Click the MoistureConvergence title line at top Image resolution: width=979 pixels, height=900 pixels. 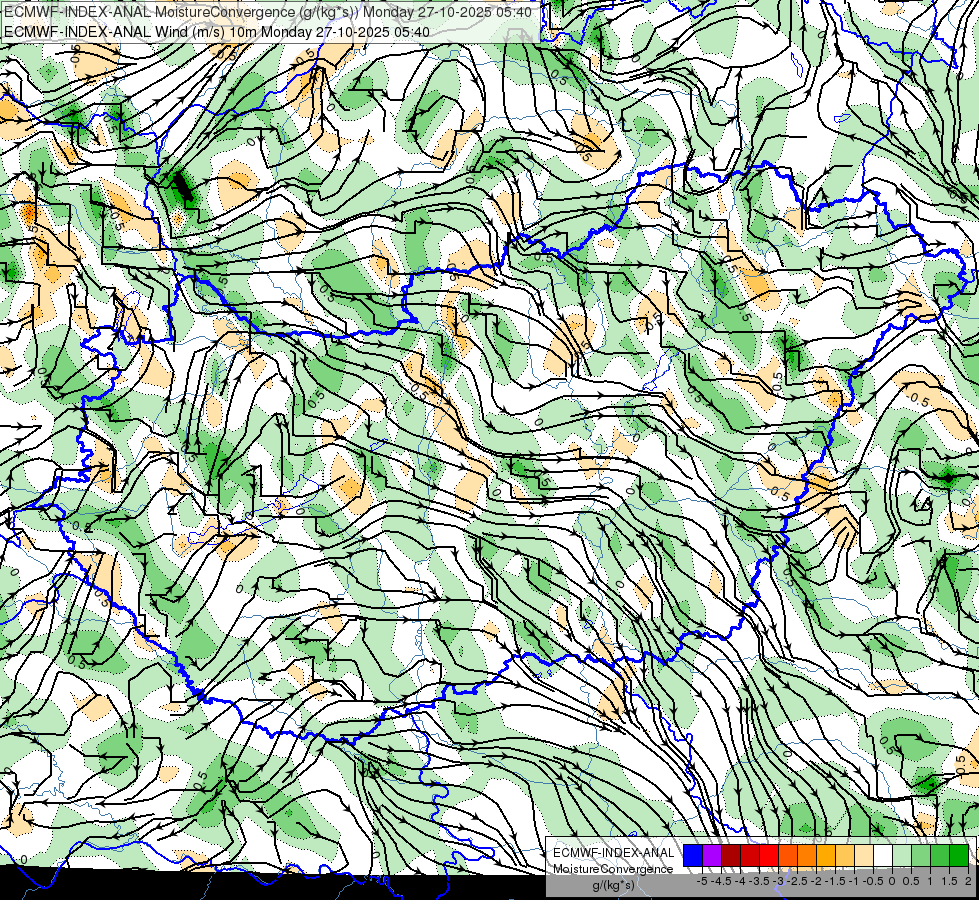click(268, 12)
